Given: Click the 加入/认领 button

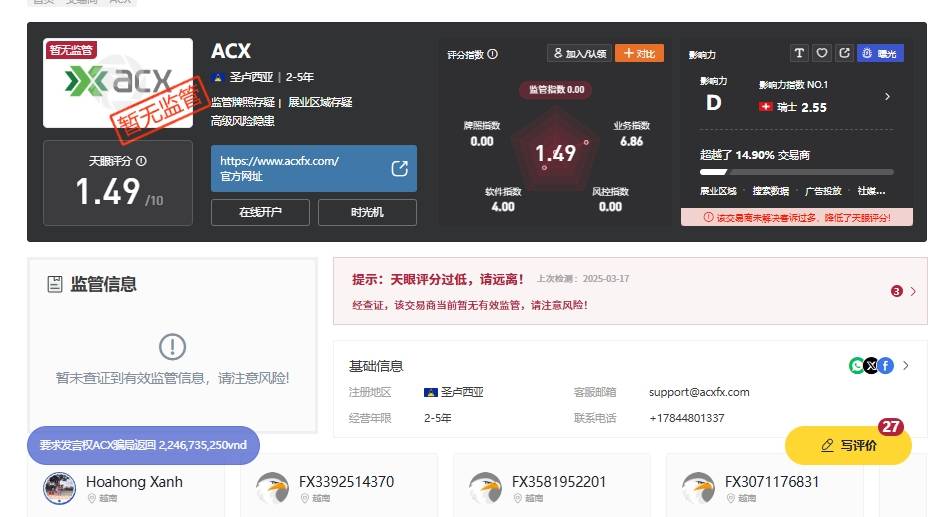Looking at the screenshot, I should [x=580, y=53].
